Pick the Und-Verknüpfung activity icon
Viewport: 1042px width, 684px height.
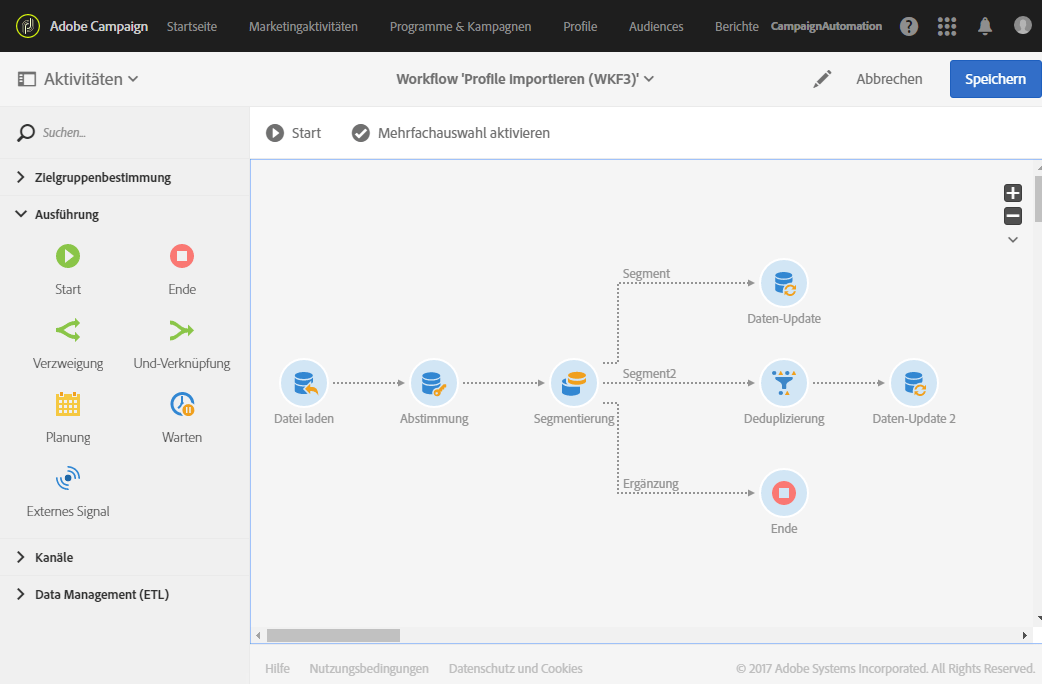(x=181, y=330)
